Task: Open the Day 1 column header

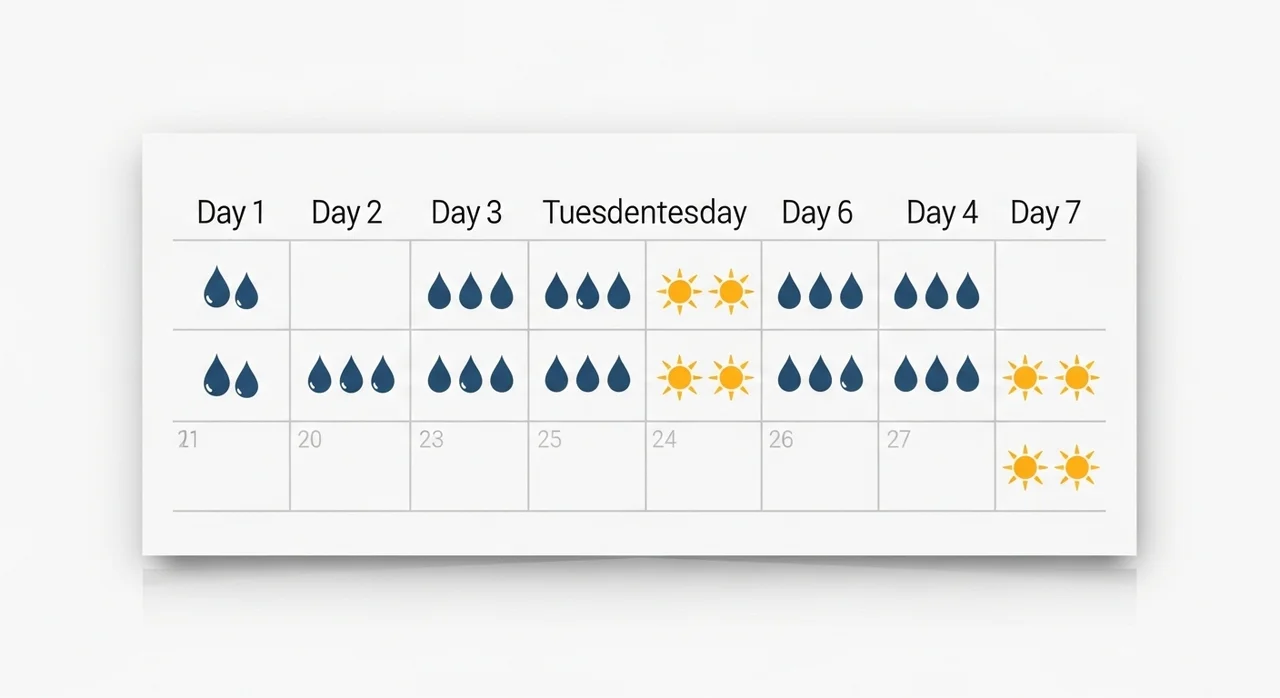Action: pyautogui.click(x=231, y=213)
